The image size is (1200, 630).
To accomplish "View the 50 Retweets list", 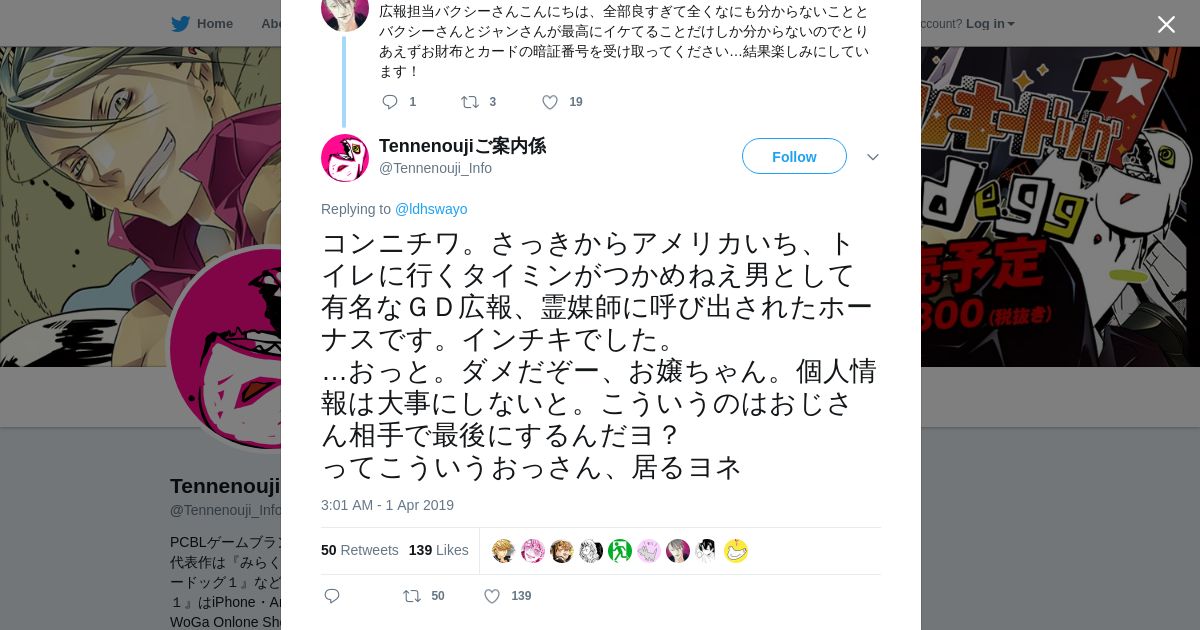I will [x=359, y=550].
